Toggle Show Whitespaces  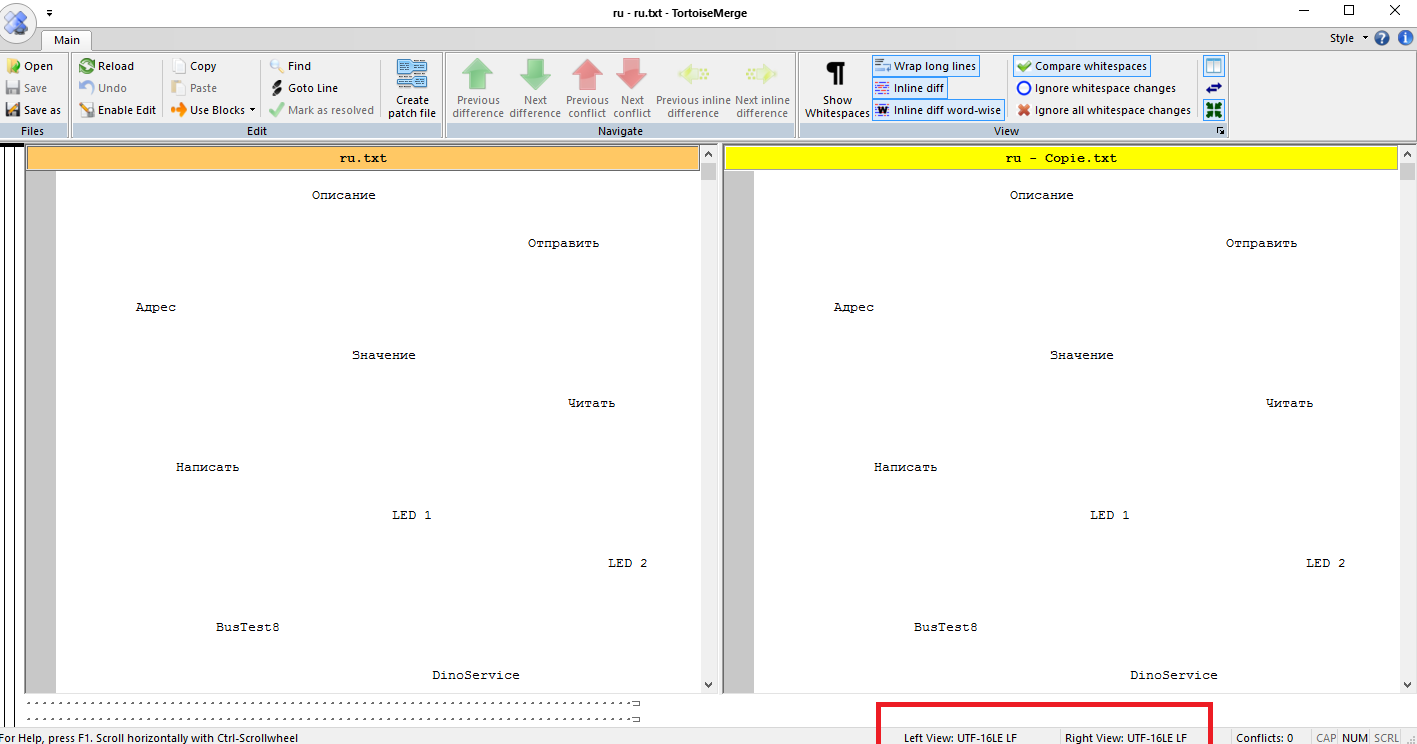[836, 88]
